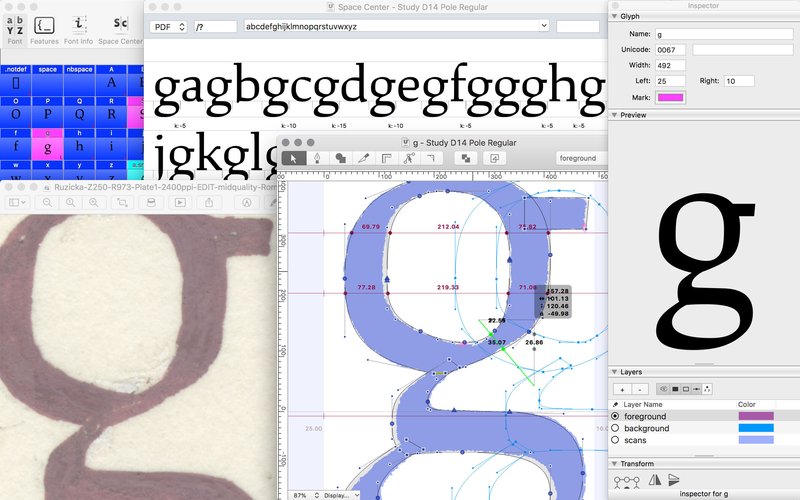Image resolution: width=800 pixels, height=500 pixels.
Task: Select the Pen drawing tool
Action: tap(317, 158)
